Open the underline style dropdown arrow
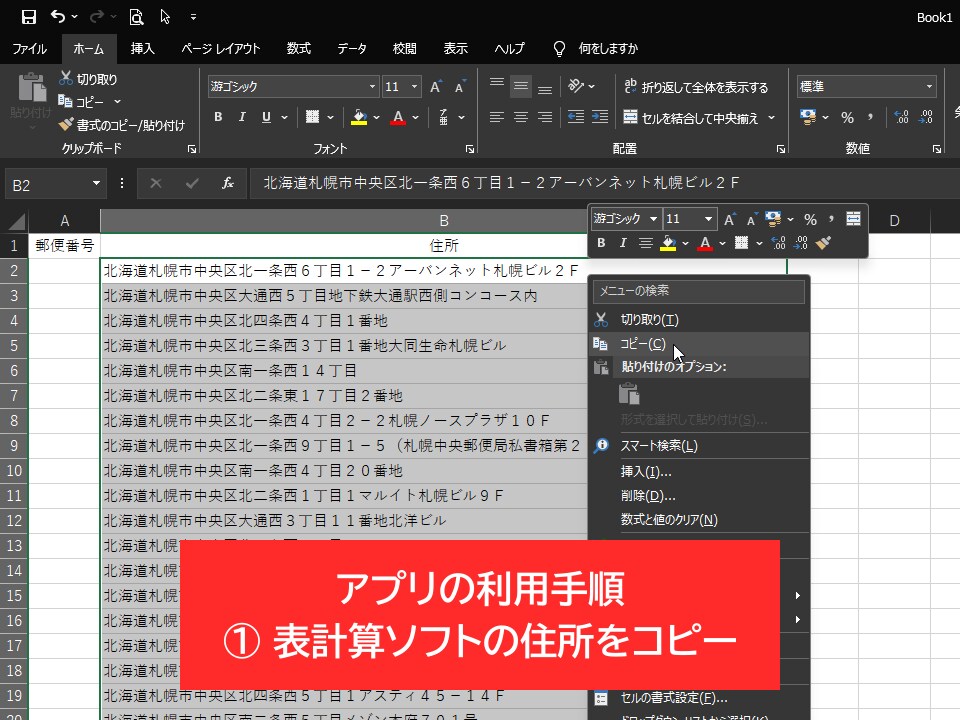This screenshot has width=960, height=720. pyautogui.click(x=285, y=116)
